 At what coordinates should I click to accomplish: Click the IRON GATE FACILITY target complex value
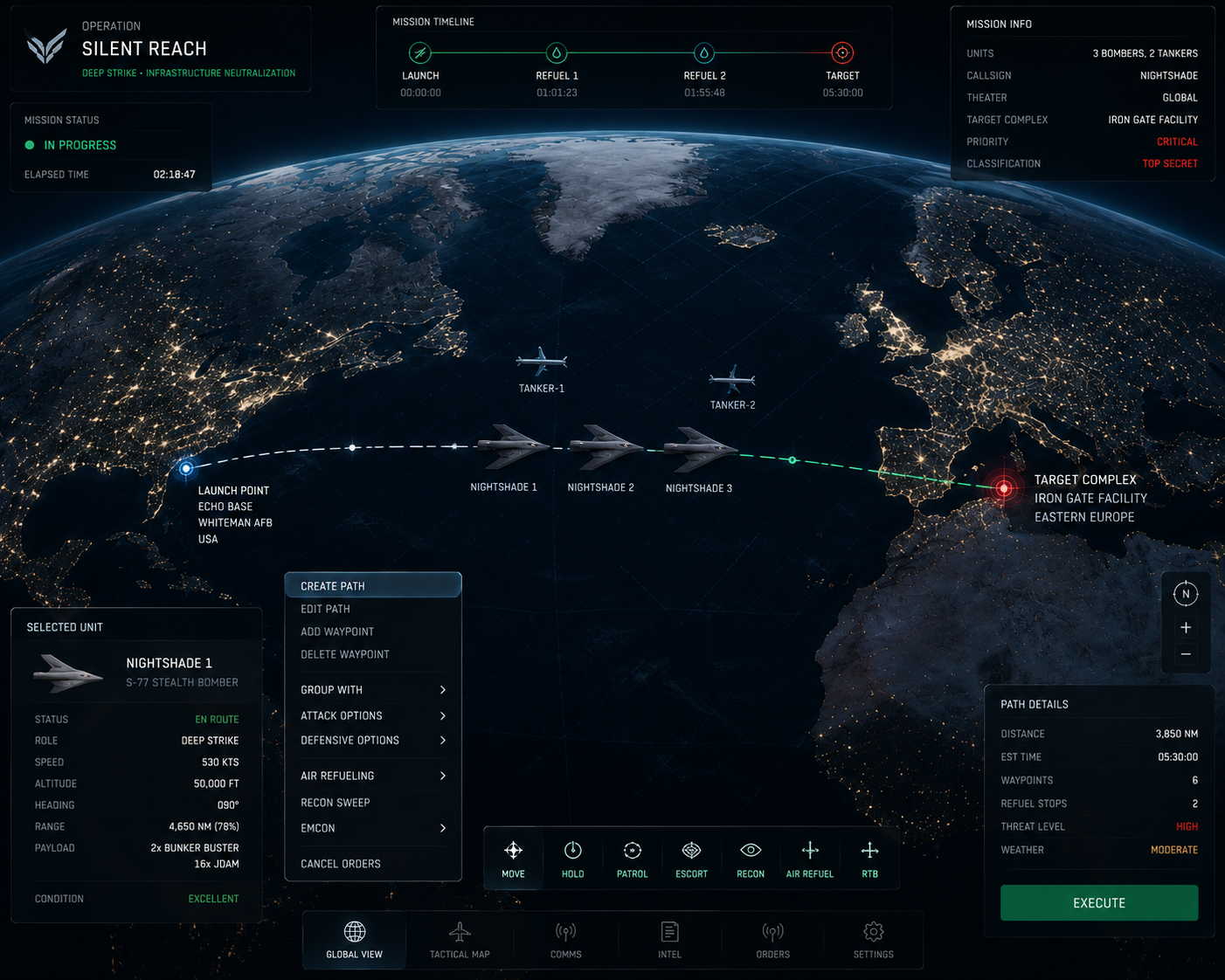pos(1153,120)
